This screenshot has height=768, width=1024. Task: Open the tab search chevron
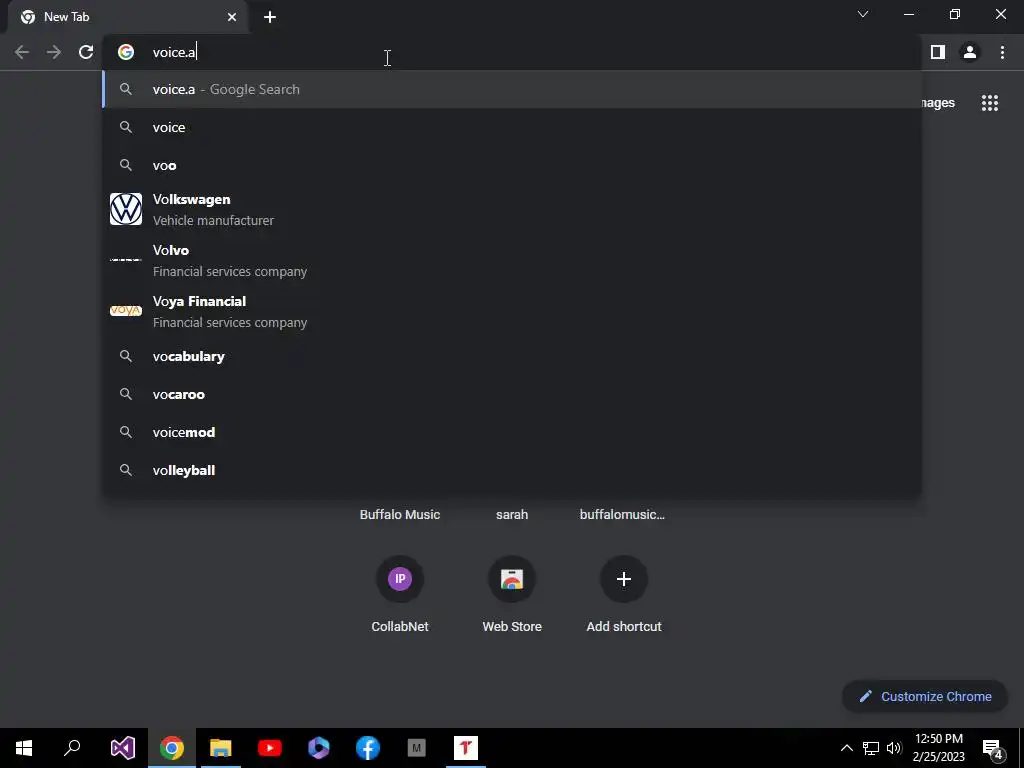[x=863, y=14]
